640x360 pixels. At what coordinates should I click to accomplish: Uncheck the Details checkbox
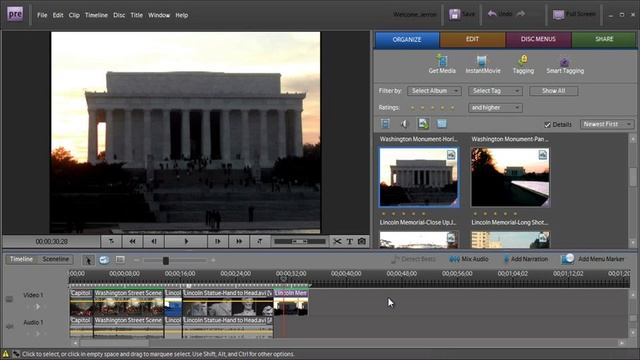click(x=547, y=124)
